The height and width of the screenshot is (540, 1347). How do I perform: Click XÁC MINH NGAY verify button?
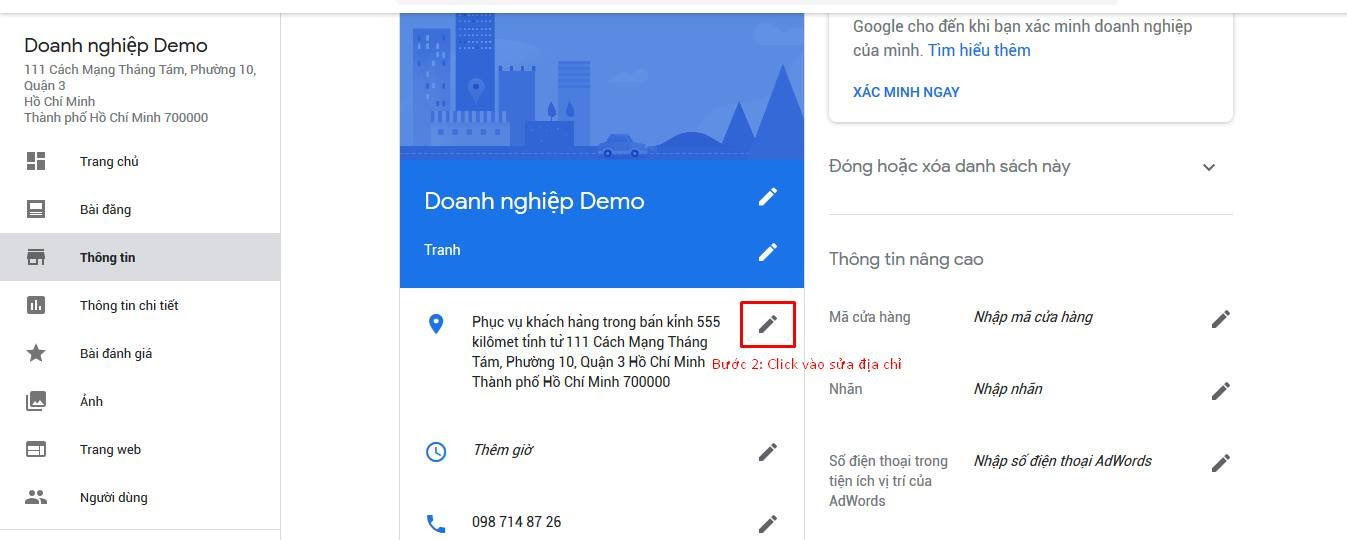pyautogui.click(x=906, y=92)
